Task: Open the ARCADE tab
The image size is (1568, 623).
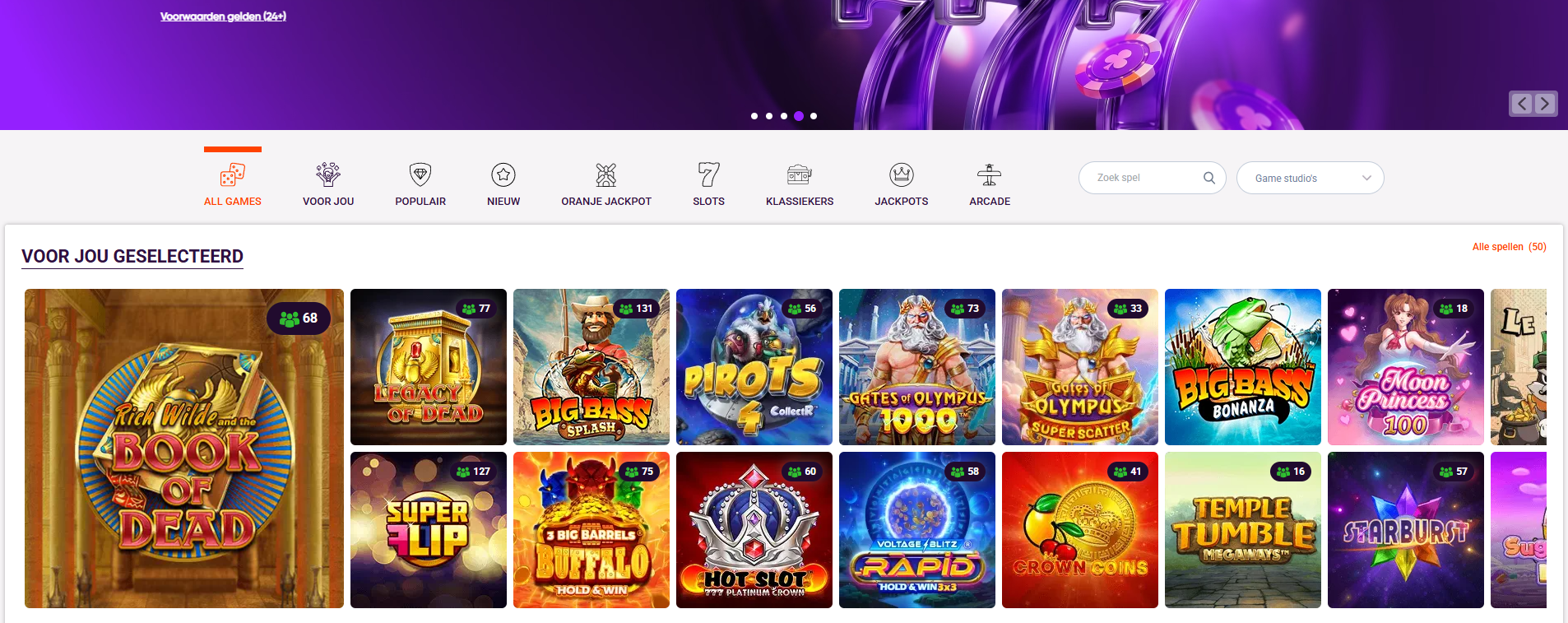Action: pyautogui.click(x=990, y=202)
